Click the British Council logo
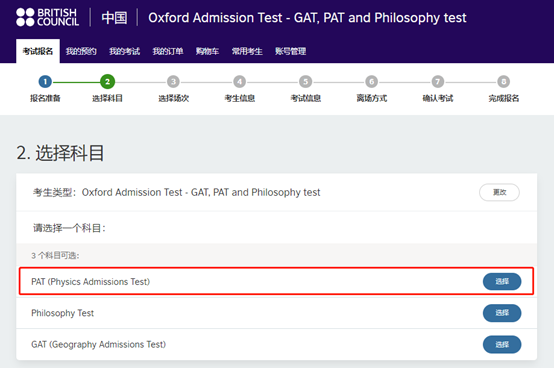554x368 pixels. 47,17
